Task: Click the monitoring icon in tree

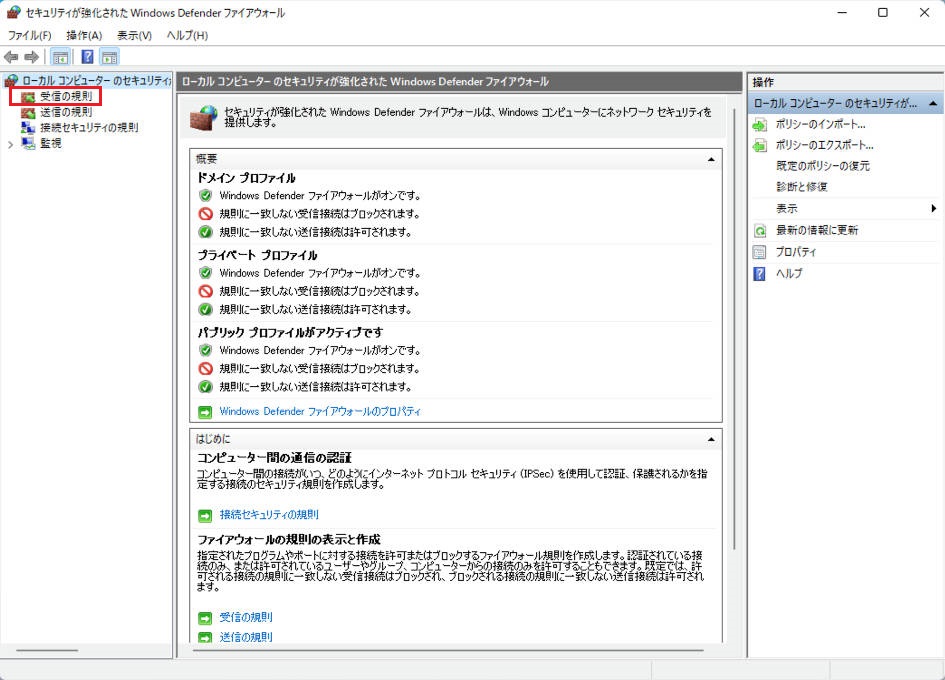Action: (x=28, y=143)
